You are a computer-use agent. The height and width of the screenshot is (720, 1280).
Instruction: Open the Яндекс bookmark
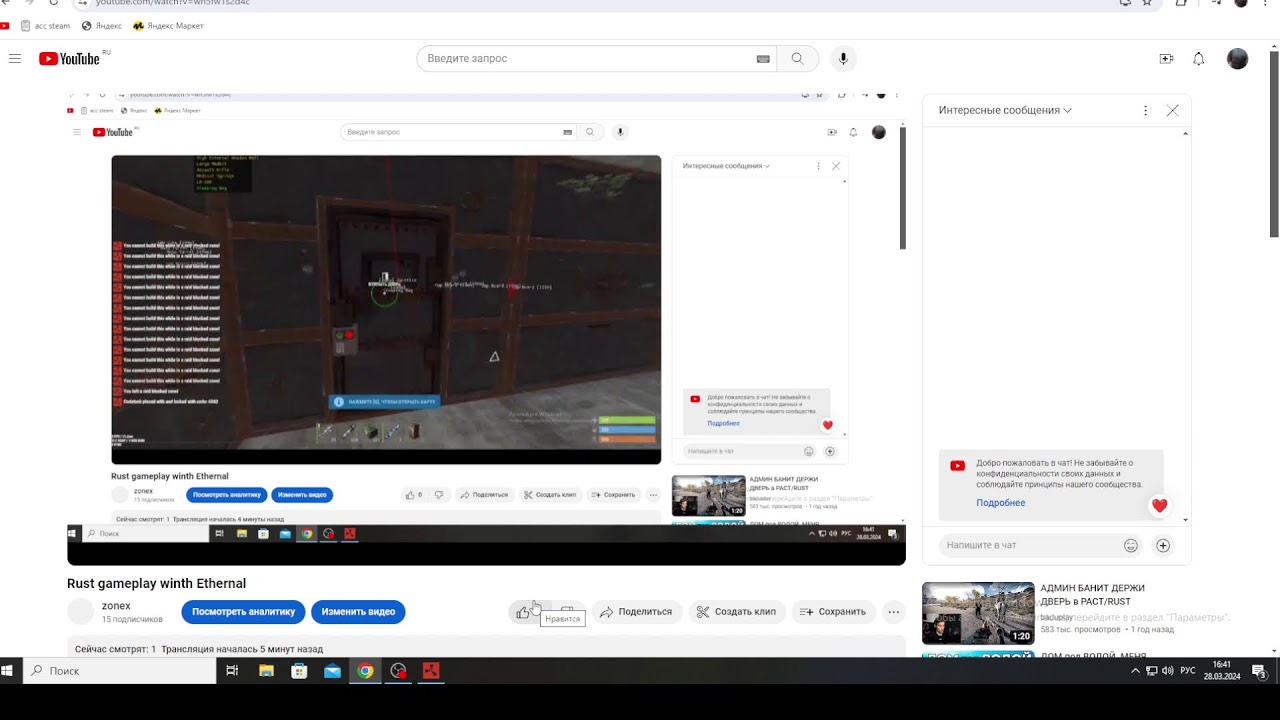[102, 26]
